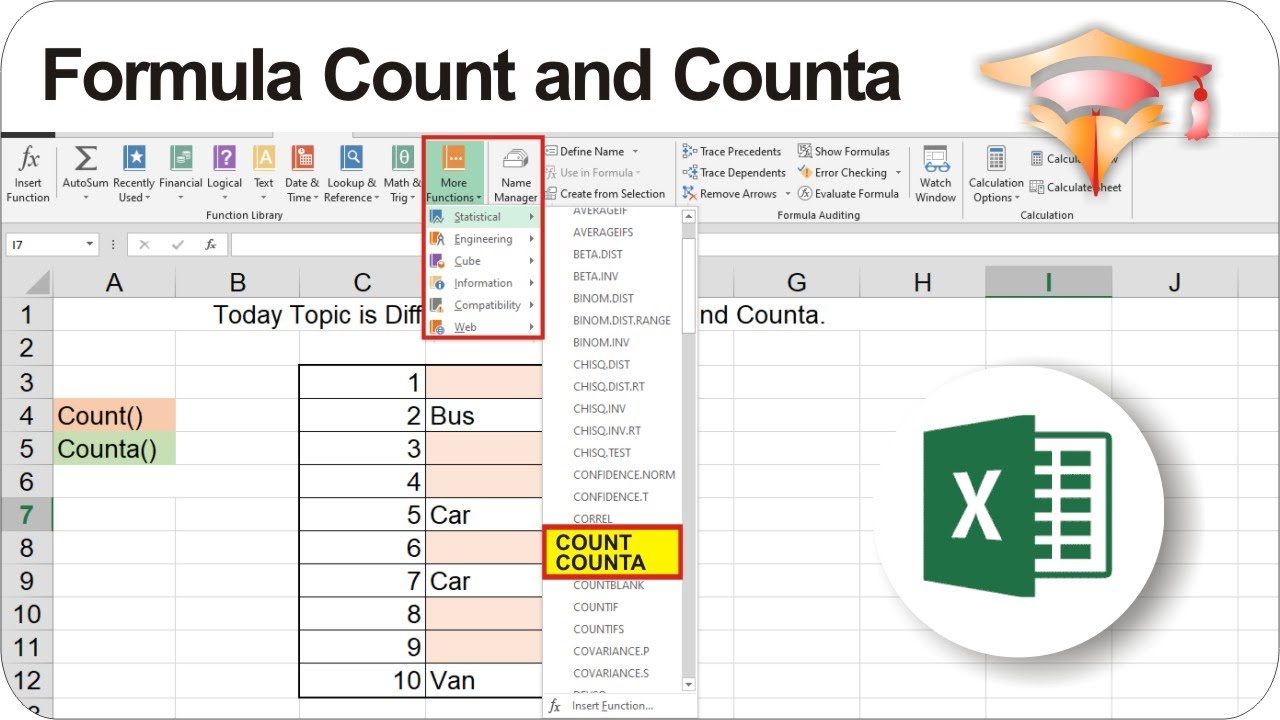Expand the Cube submenu

point(482,261)
